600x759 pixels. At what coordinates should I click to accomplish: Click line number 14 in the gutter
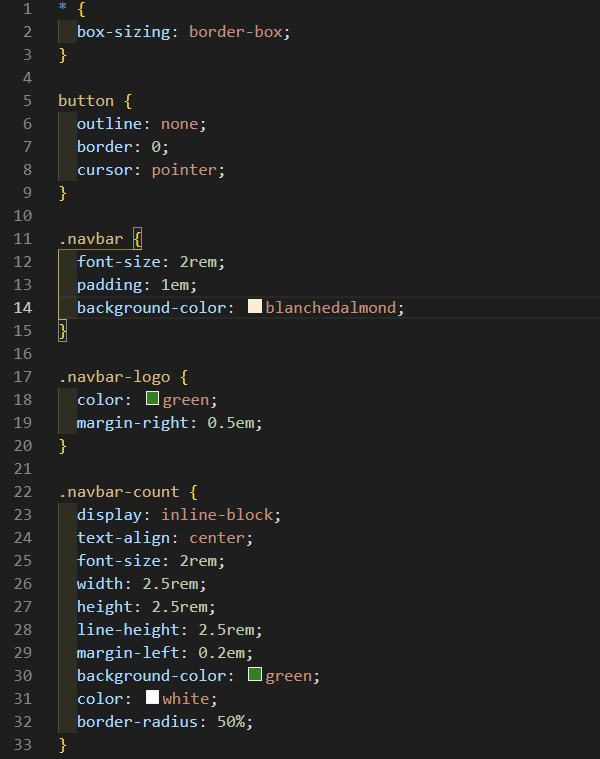[x=23, y=308]
